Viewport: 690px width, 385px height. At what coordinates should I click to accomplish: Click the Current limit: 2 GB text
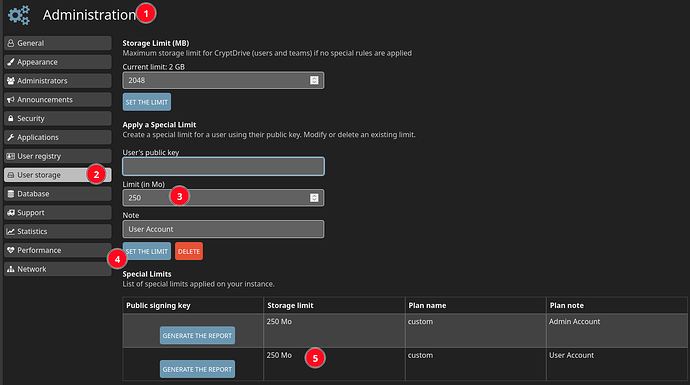click(154, 67)
